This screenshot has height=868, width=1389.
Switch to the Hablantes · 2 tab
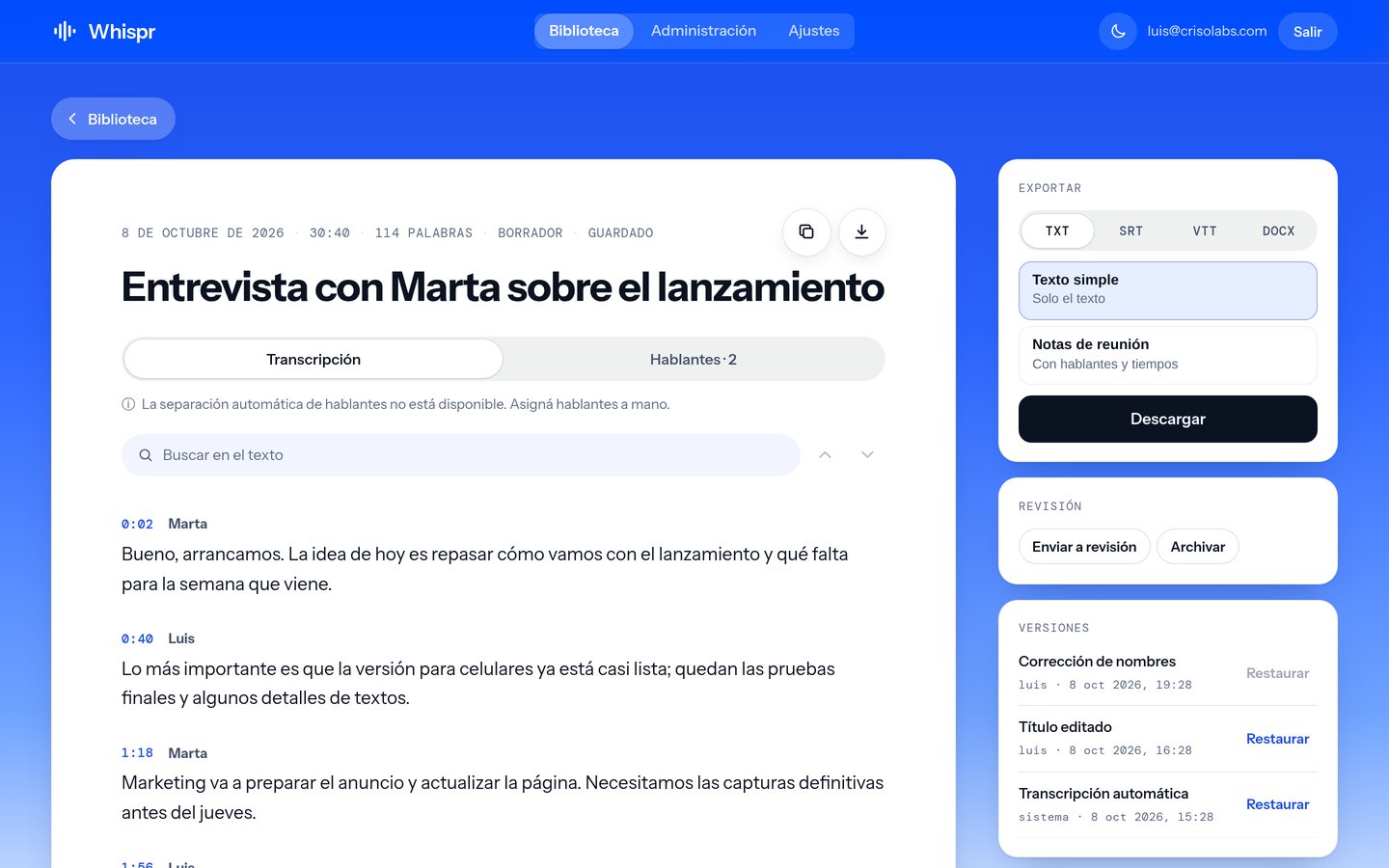693,359
